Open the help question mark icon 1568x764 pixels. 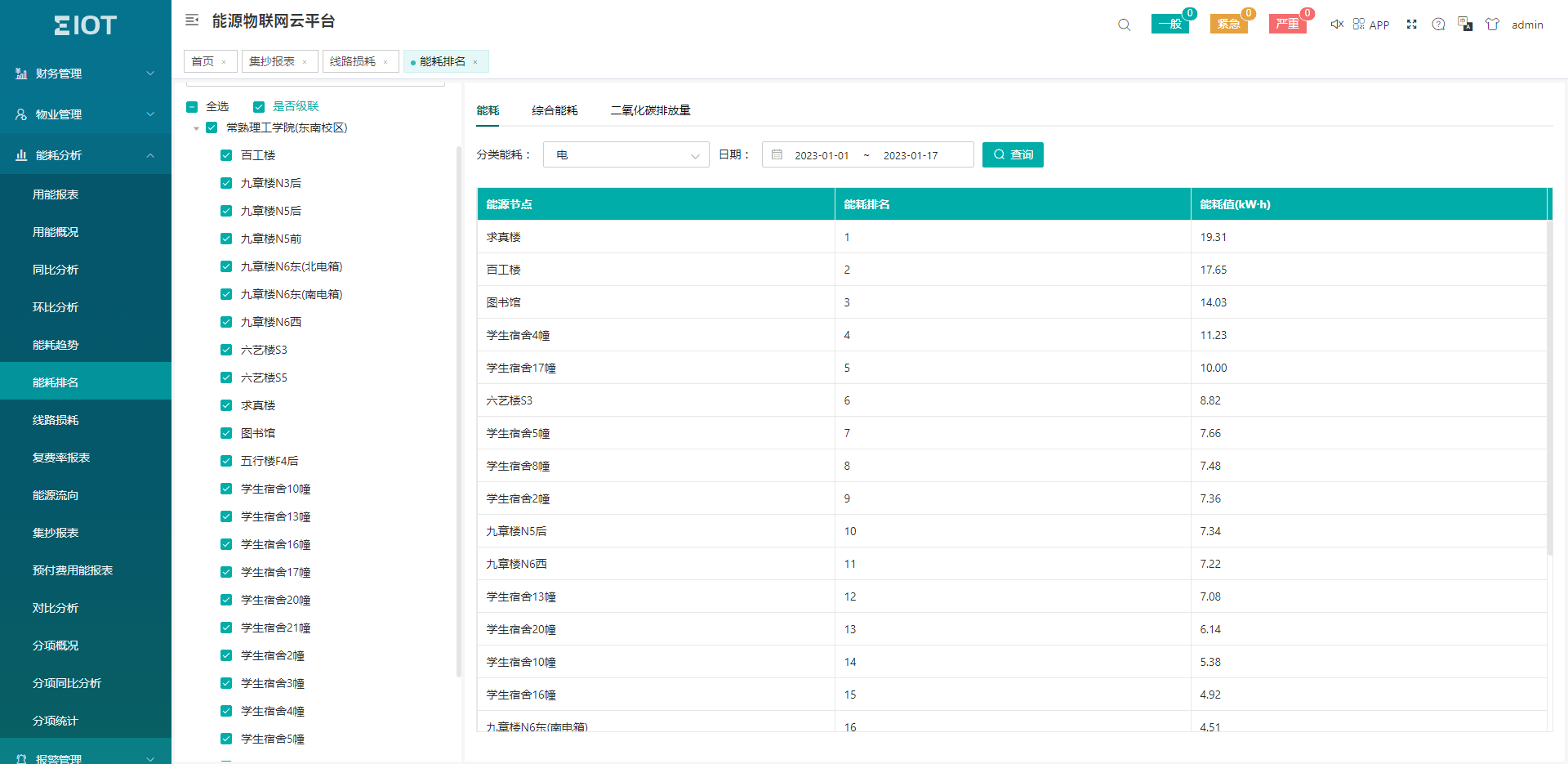tap(1438, 25)
